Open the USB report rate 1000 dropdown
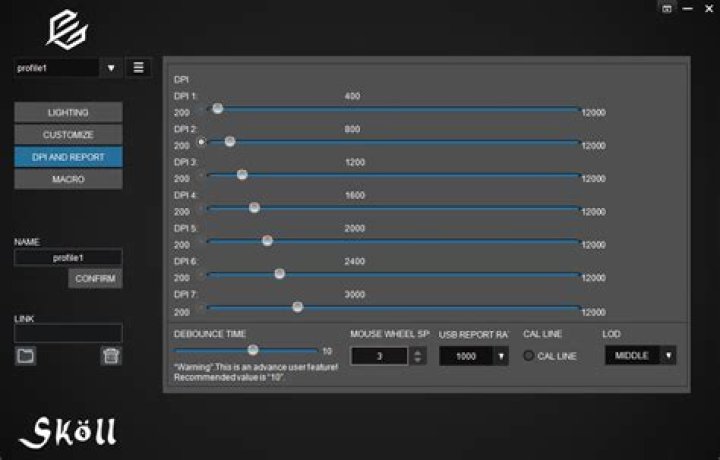720x460 pixels. click(501, 356)
